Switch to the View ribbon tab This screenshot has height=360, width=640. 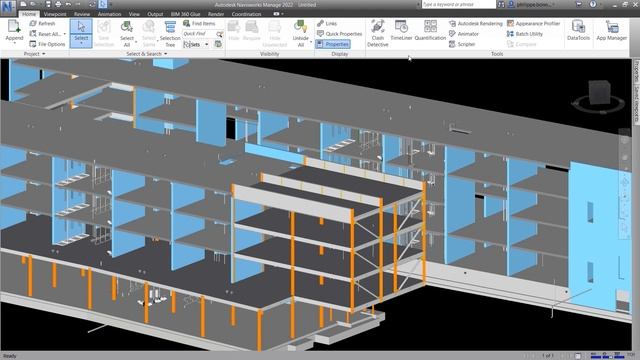click(134, 14)
